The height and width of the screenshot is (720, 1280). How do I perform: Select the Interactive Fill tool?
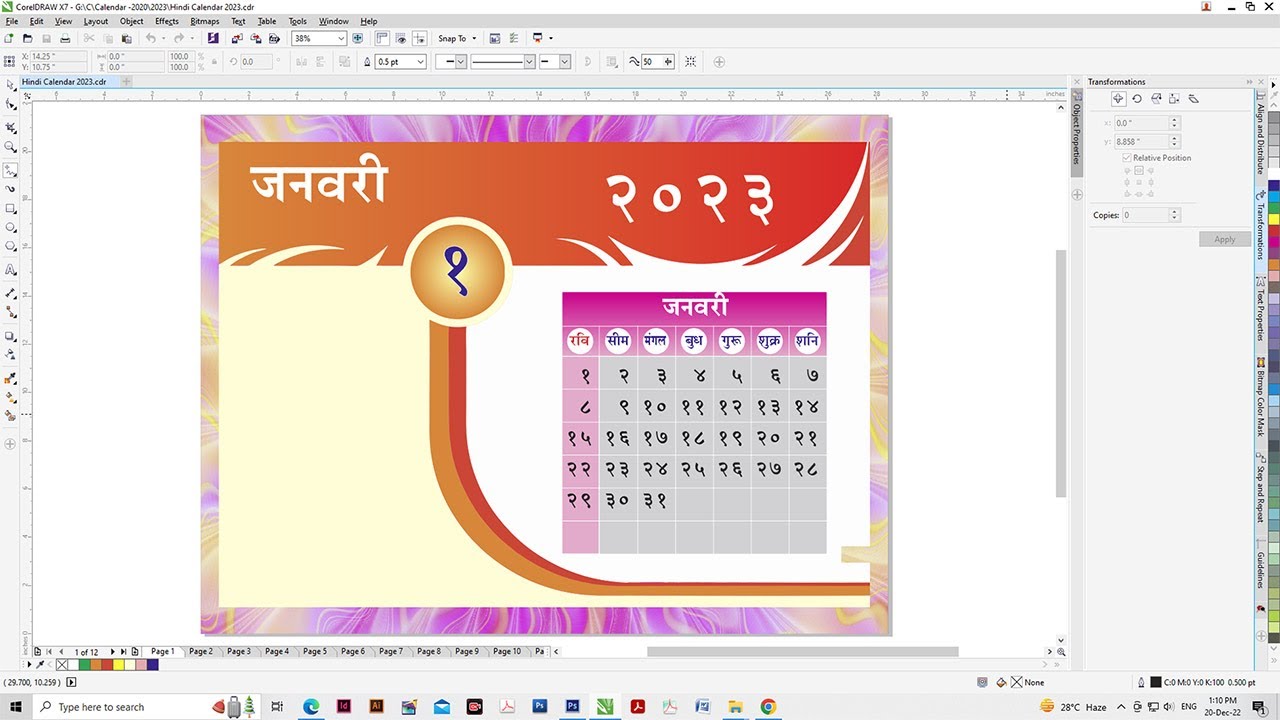point(11,397)
